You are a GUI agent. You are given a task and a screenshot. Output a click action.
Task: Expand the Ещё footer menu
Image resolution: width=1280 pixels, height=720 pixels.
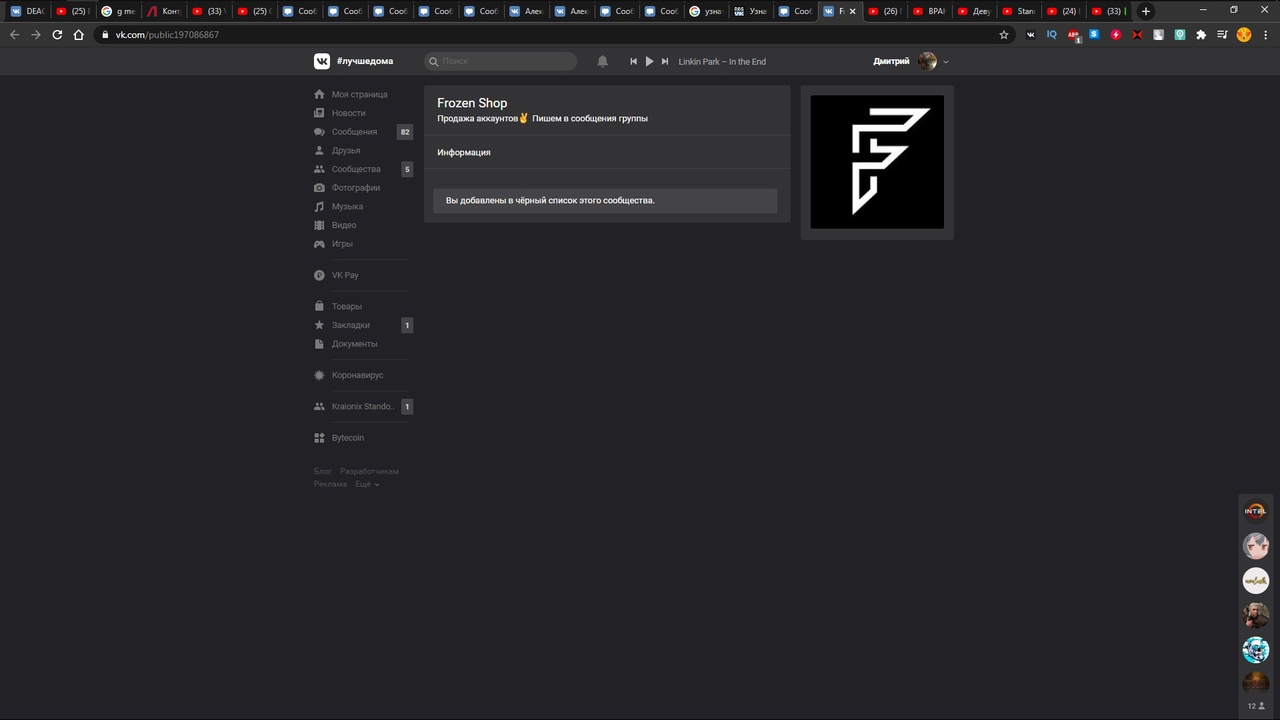coord(367,484)
